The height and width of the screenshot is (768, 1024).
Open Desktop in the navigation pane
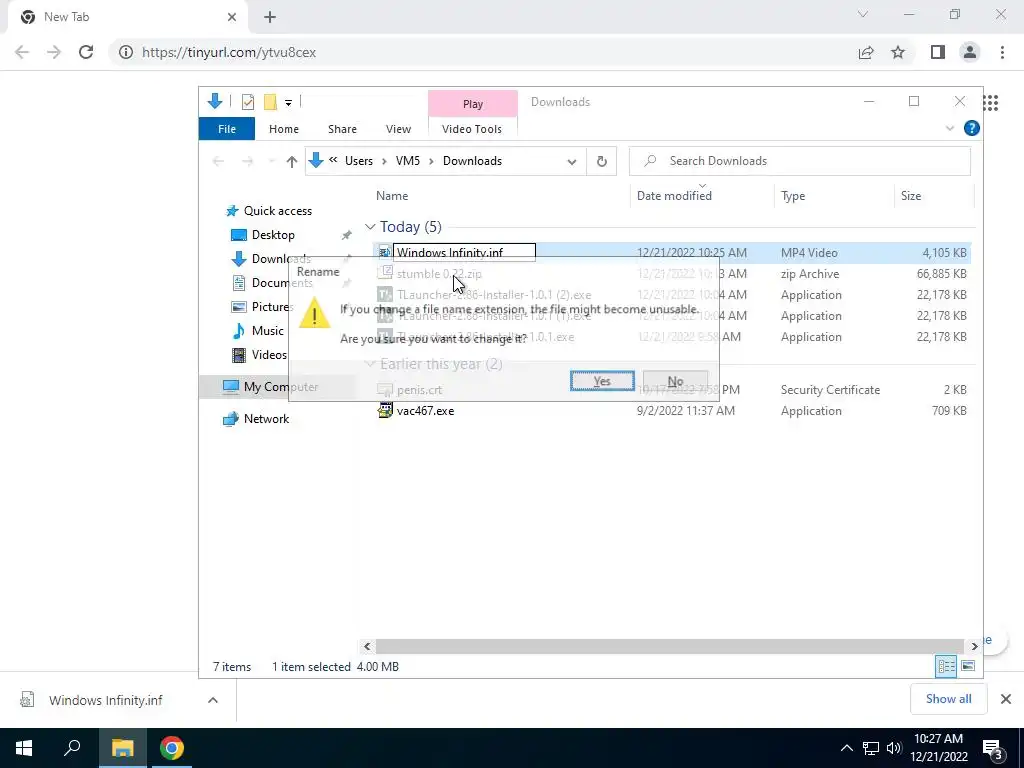point(273,234)
